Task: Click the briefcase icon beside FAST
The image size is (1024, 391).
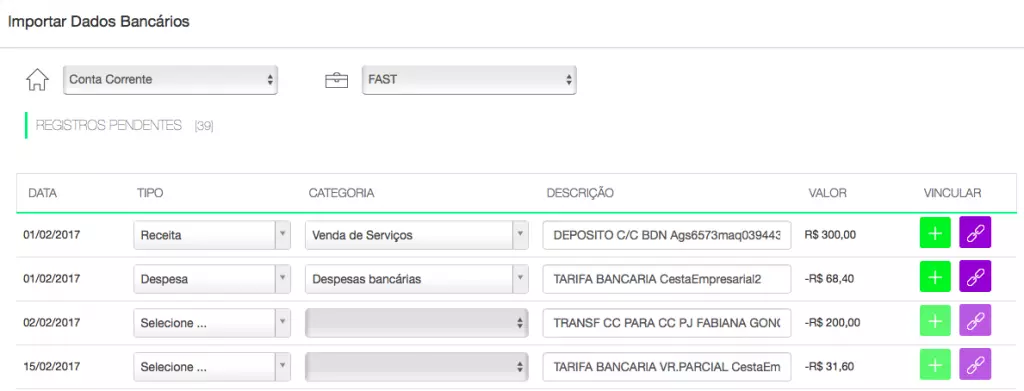Action: click(336, 80)
